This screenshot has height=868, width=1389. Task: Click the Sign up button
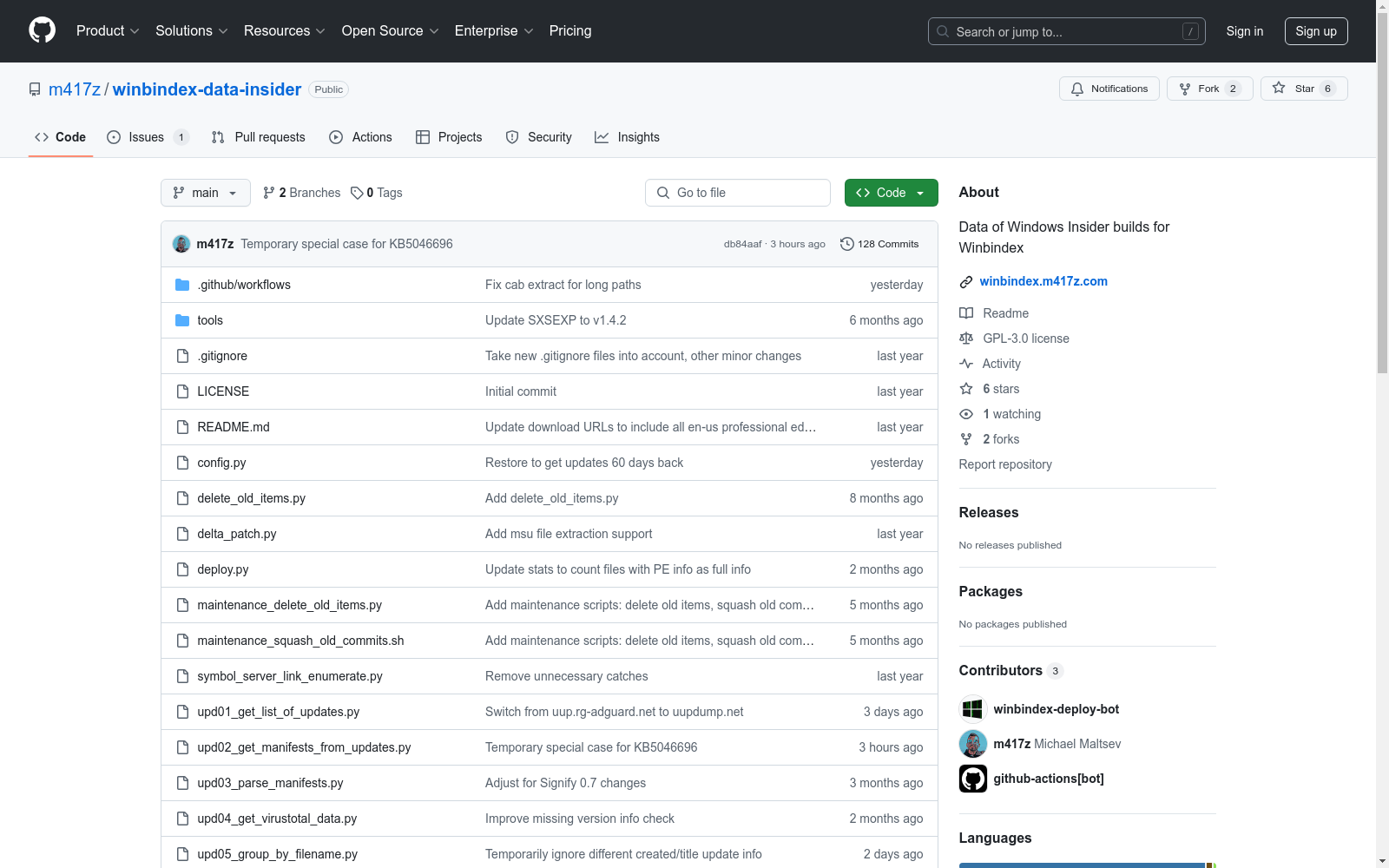coord(1316,31)
